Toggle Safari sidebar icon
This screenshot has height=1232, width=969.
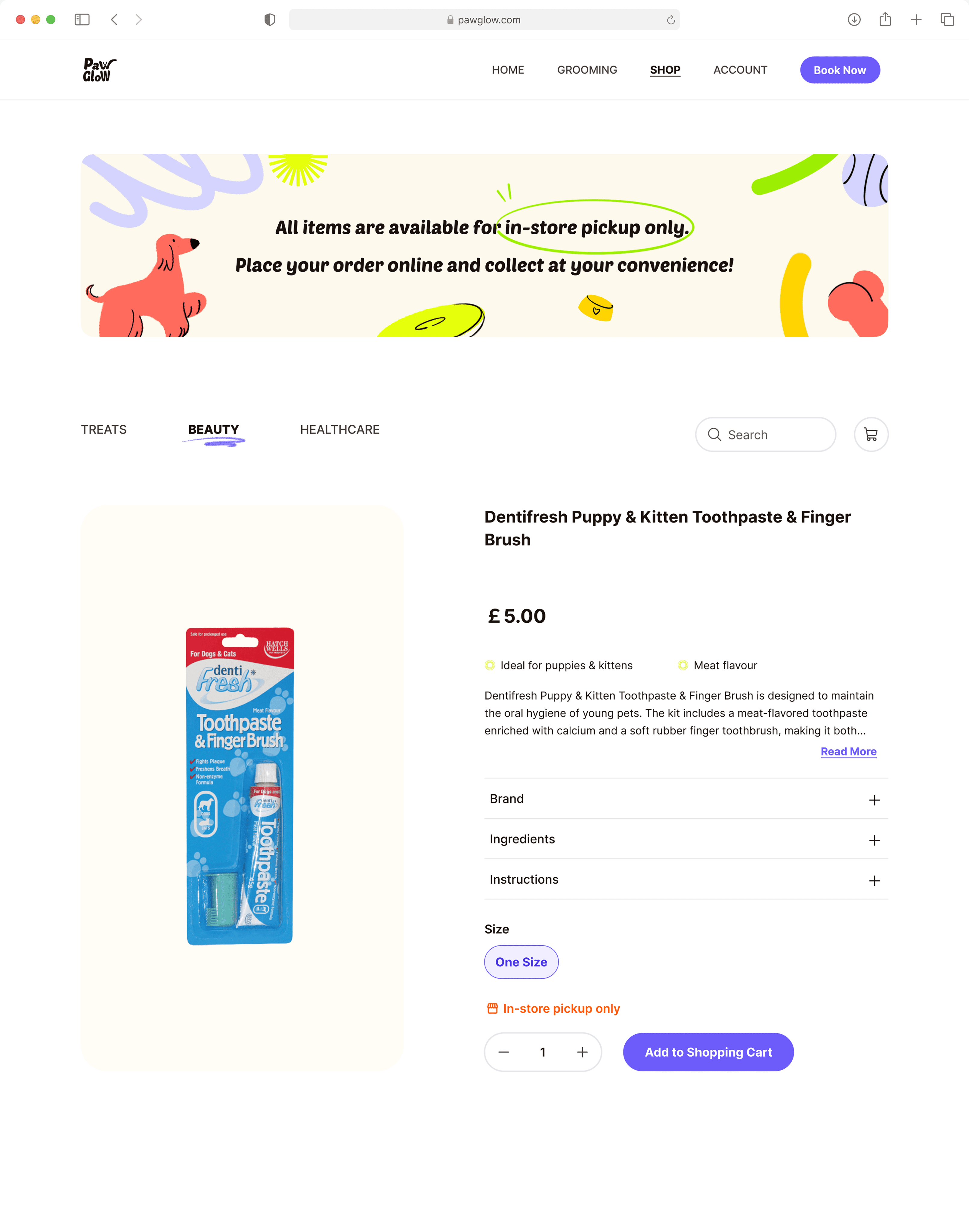(x=82, y=20)
